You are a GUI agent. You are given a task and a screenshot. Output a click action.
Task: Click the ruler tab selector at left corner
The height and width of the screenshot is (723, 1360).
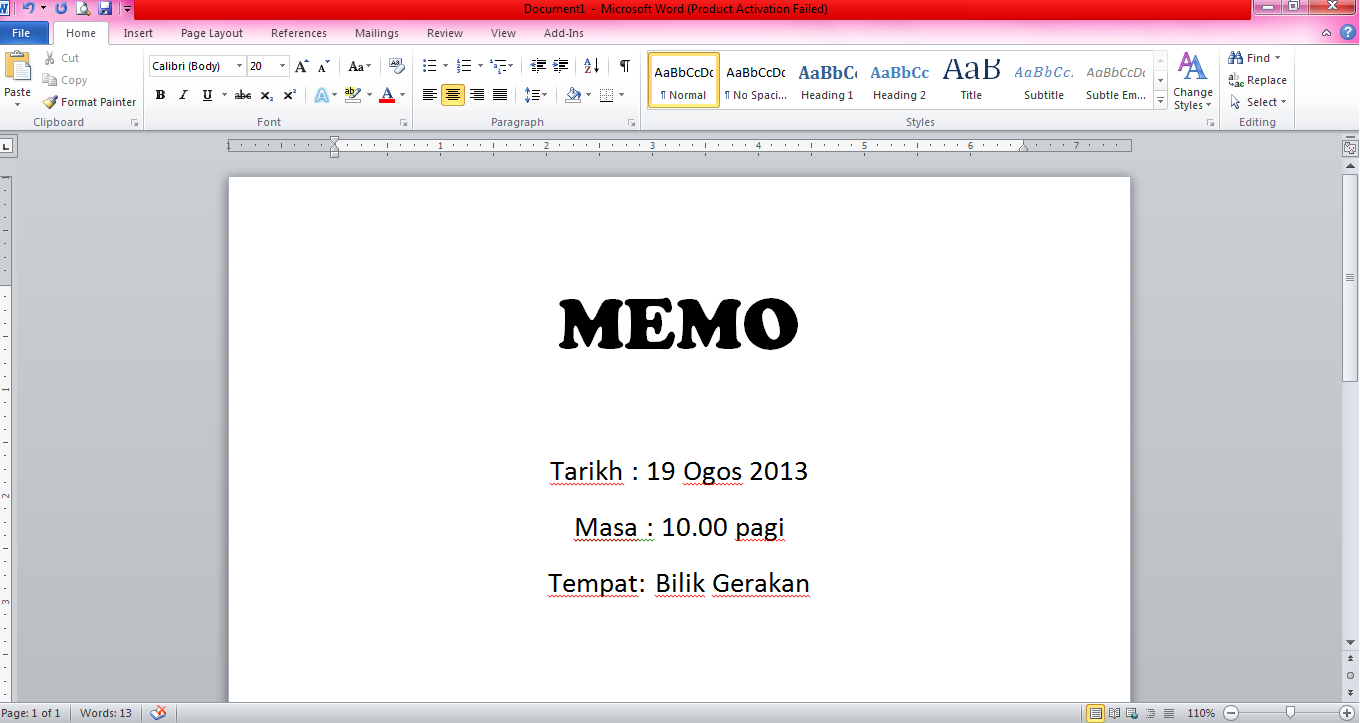coord(6,146)
